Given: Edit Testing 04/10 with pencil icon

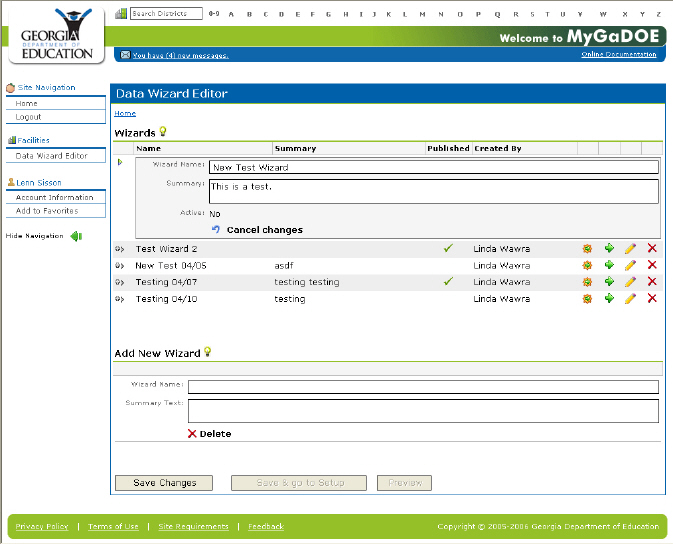Looking at the screenshot, I should [x=630, y=299].
